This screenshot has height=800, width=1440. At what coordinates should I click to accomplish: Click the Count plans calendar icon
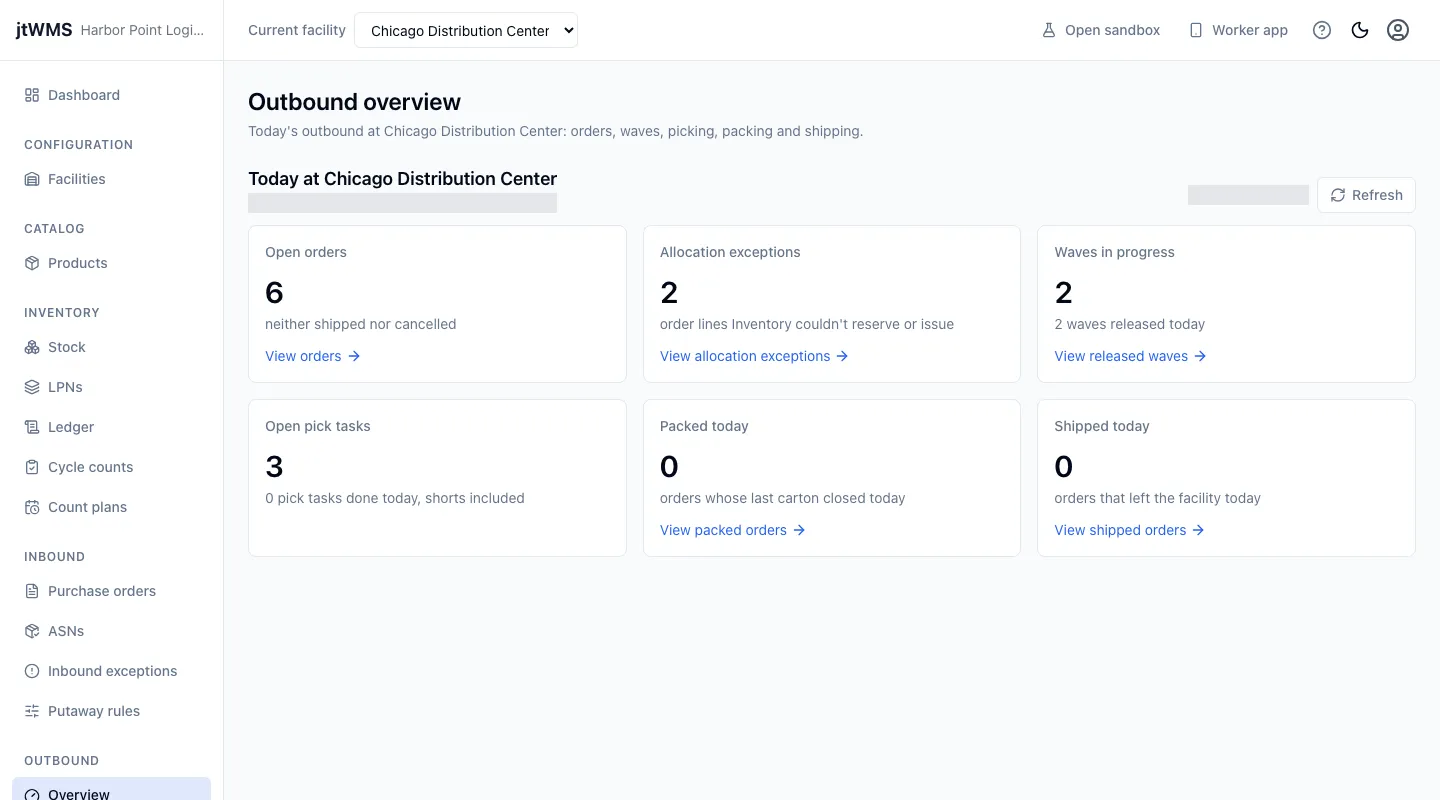pyautogui.click(x=32, y=507)
